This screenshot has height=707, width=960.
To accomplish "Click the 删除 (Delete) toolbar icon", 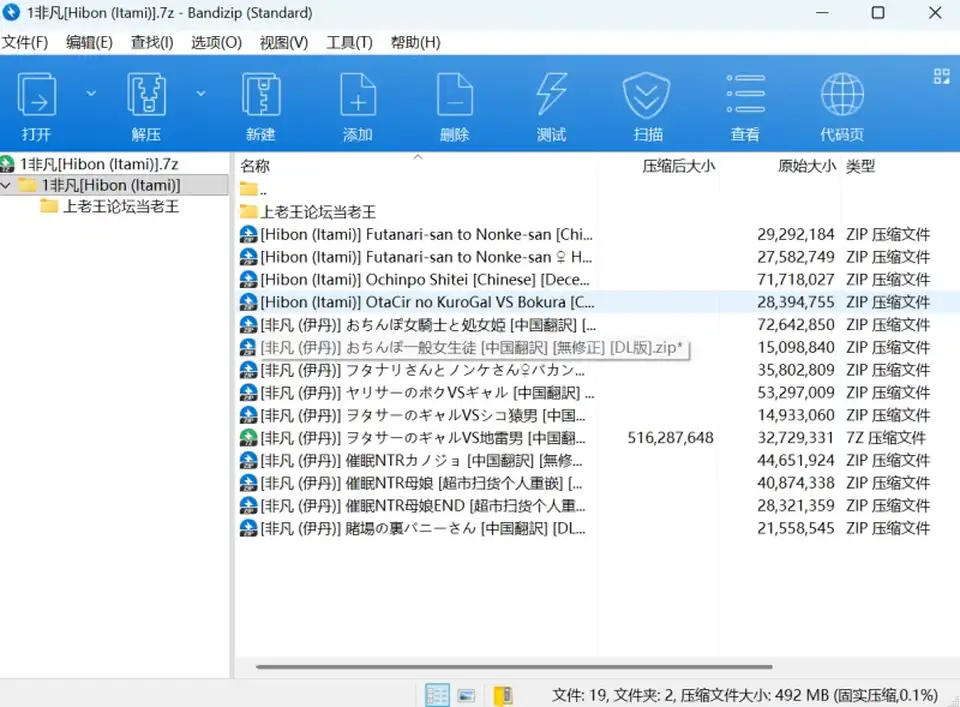I will point(455,94).
